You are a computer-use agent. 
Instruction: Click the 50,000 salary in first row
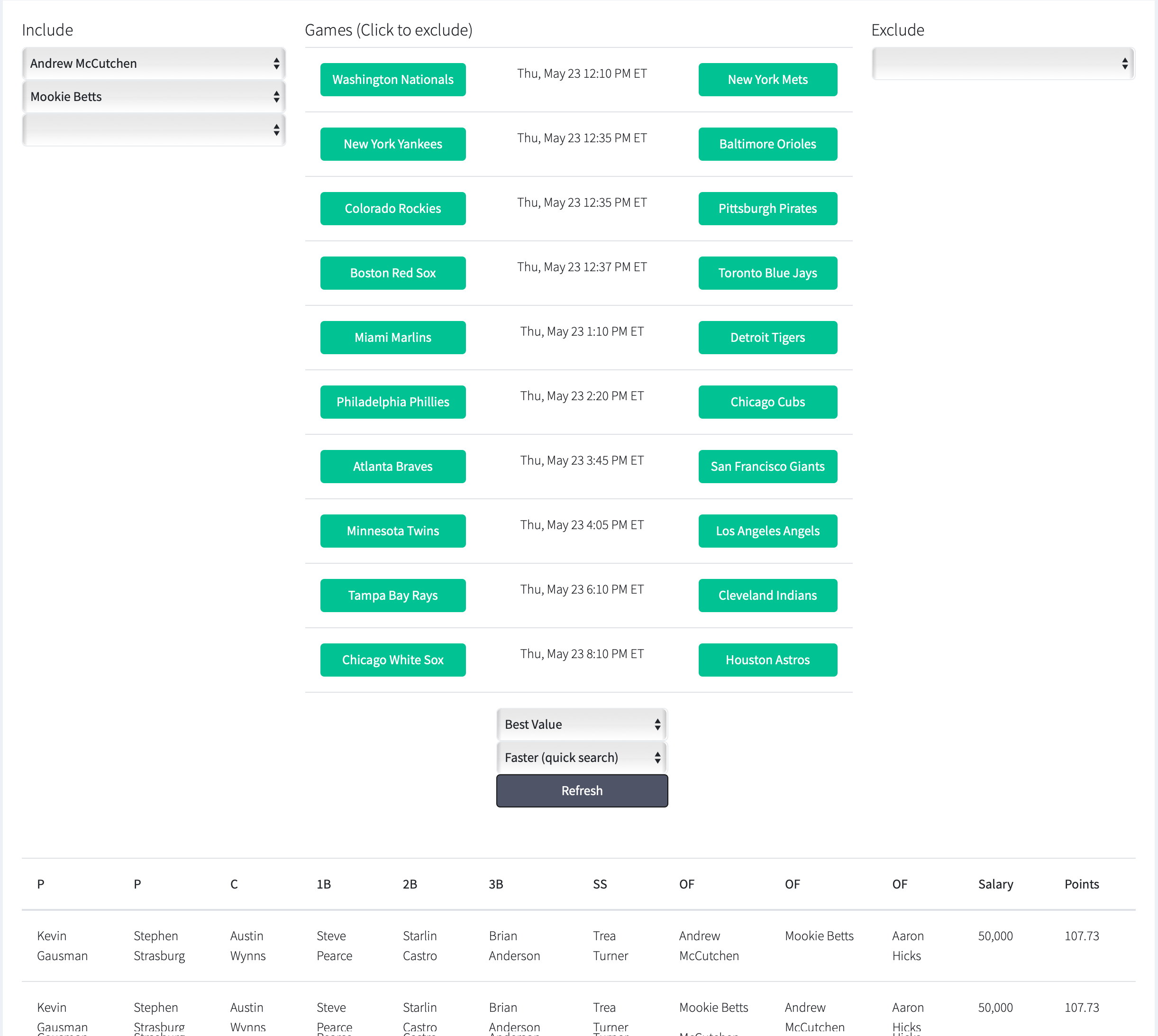click(995, 936)
